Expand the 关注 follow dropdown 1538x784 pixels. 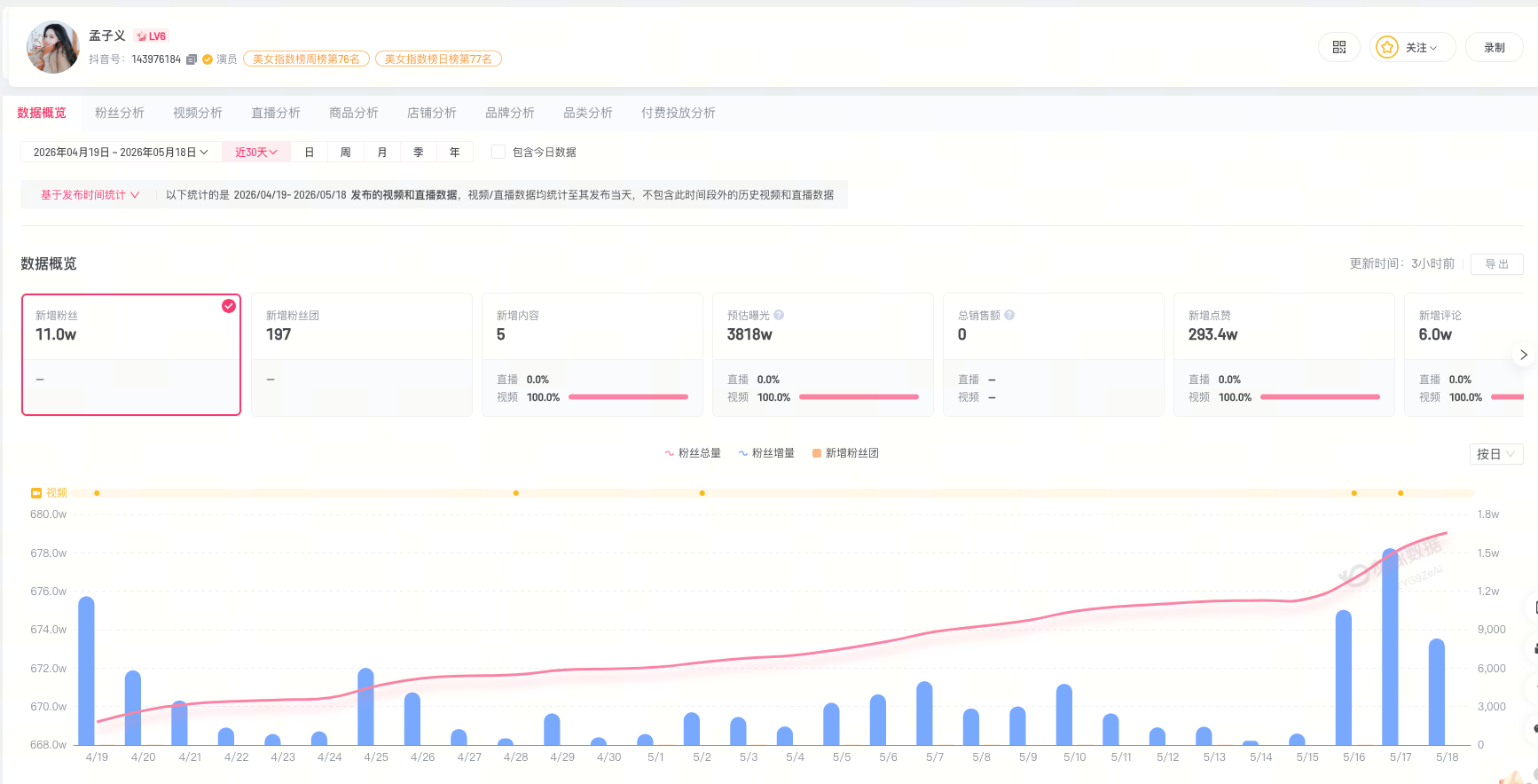tap(1413, 48)
